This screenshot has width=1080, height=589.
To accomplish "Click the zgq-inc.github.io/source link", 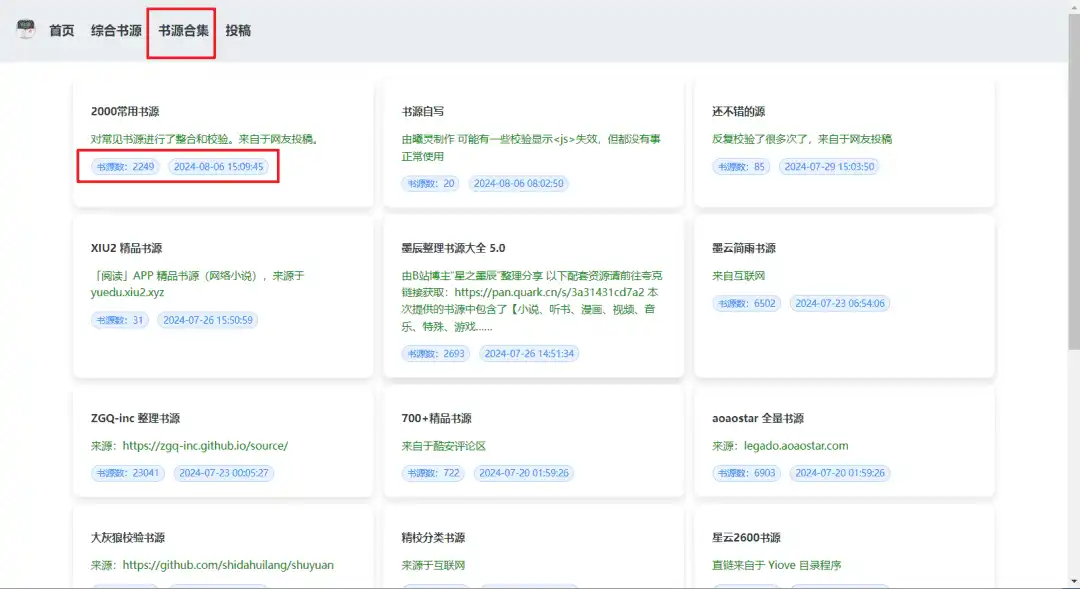I will (x=205, y=446).
